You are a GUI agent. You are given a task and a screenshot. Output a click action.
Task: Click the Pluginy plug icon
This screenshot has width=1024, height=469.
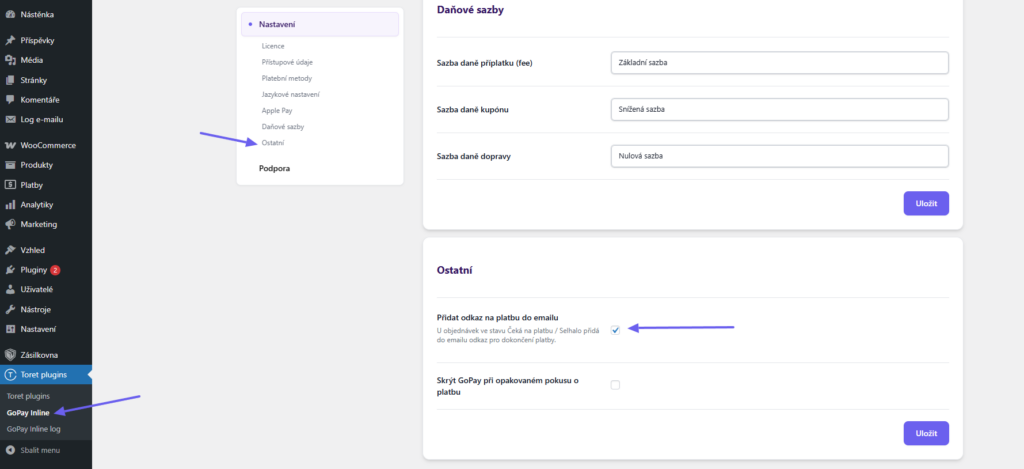(x=10, y=270)
